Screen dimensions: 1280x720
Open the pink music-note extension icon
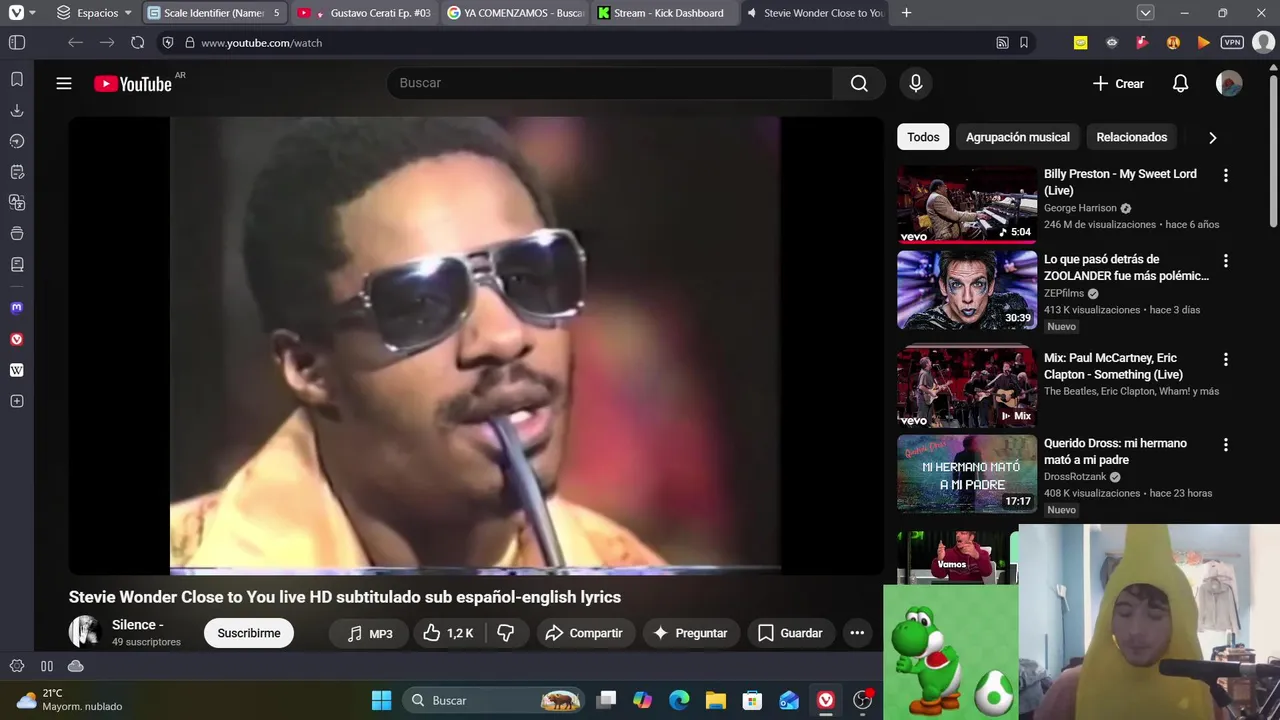1142,43
